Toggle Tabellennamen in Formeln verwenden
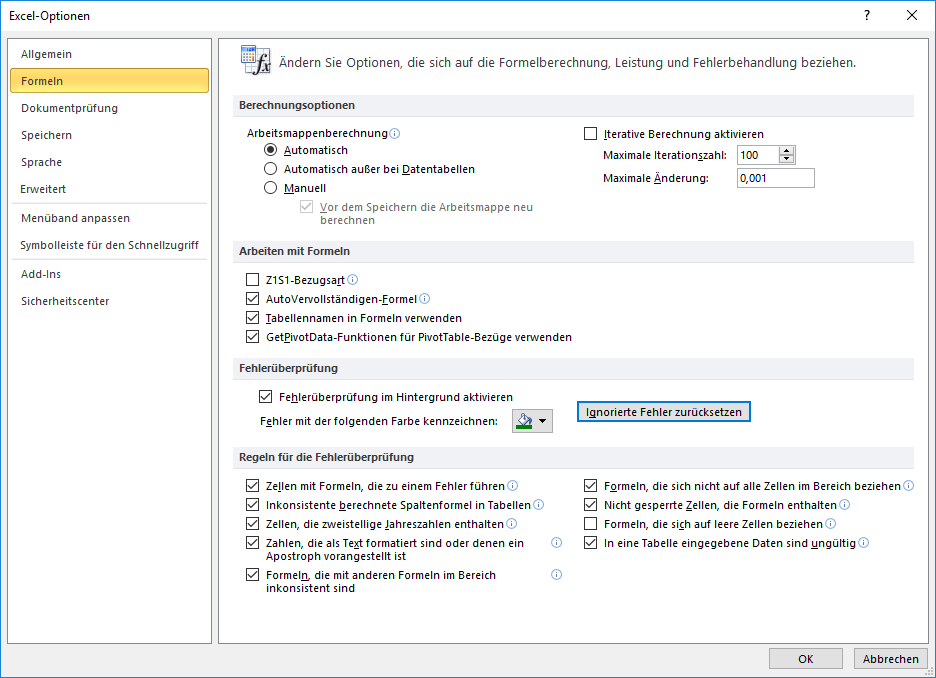This screenshot has width=936, height=678. pyautogui.click(x=253, y=318)
